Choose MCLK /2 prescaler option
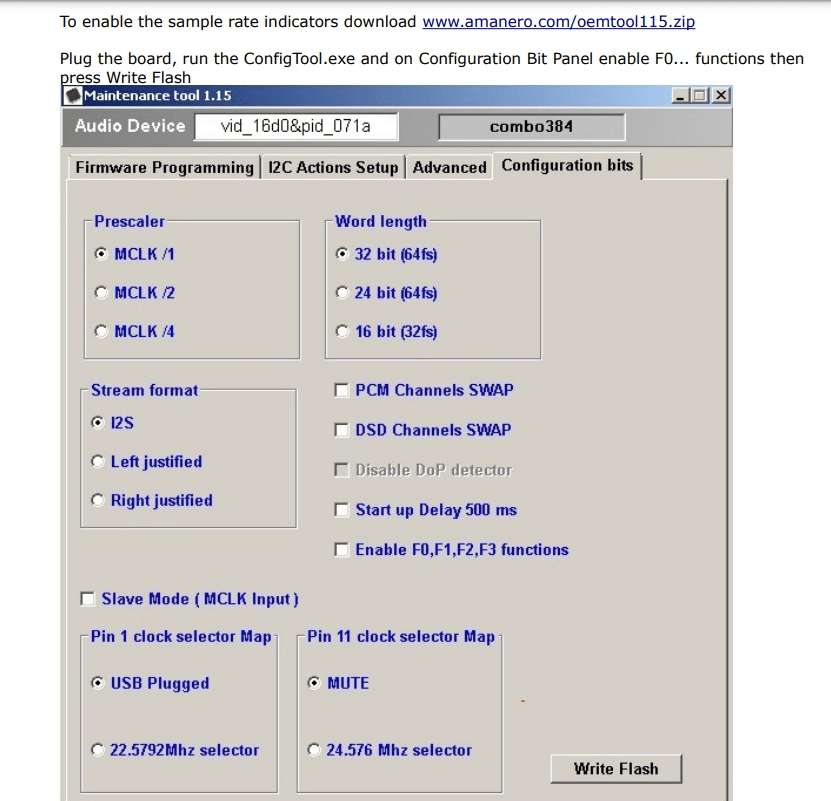 (x=135, y=293)
